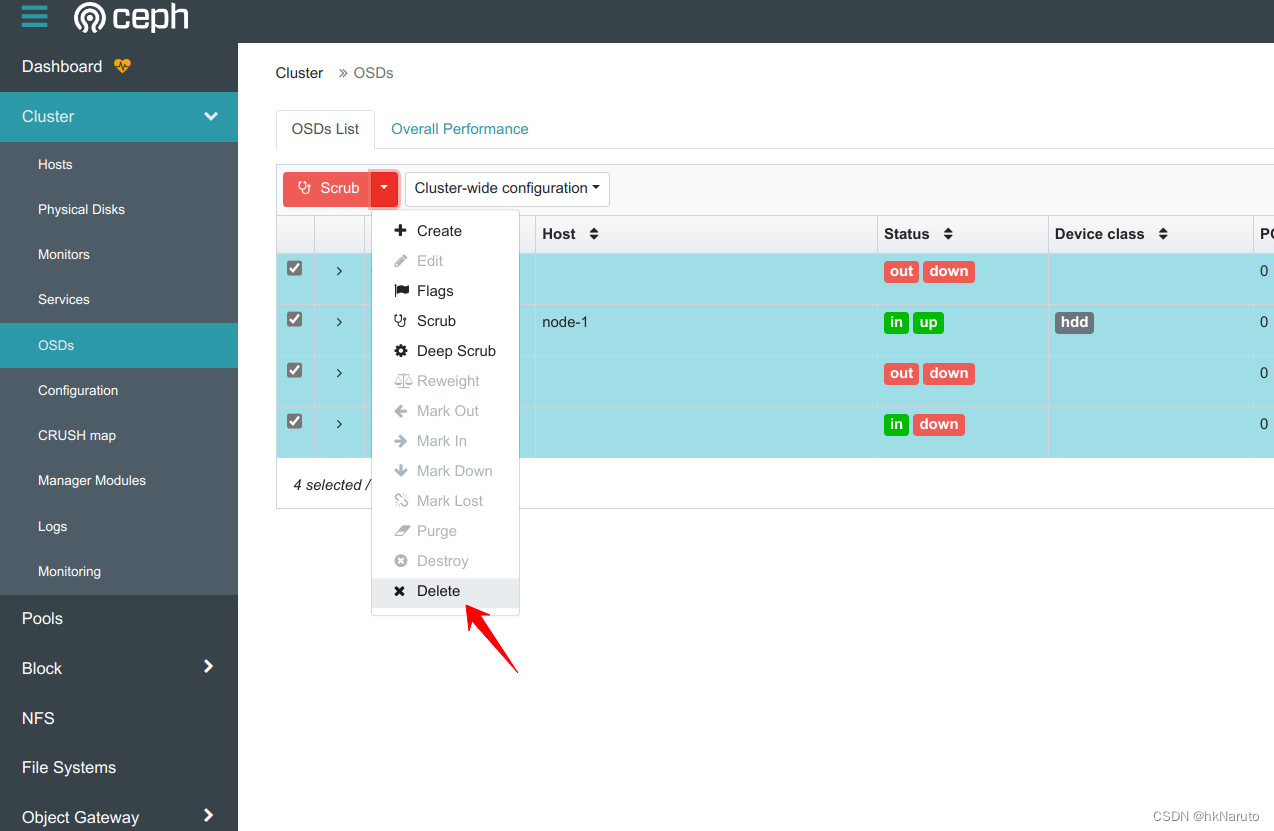Click the red Scrub button
Image resolution: width=1274 pixels, height=831 pixels.
(327, 188)
